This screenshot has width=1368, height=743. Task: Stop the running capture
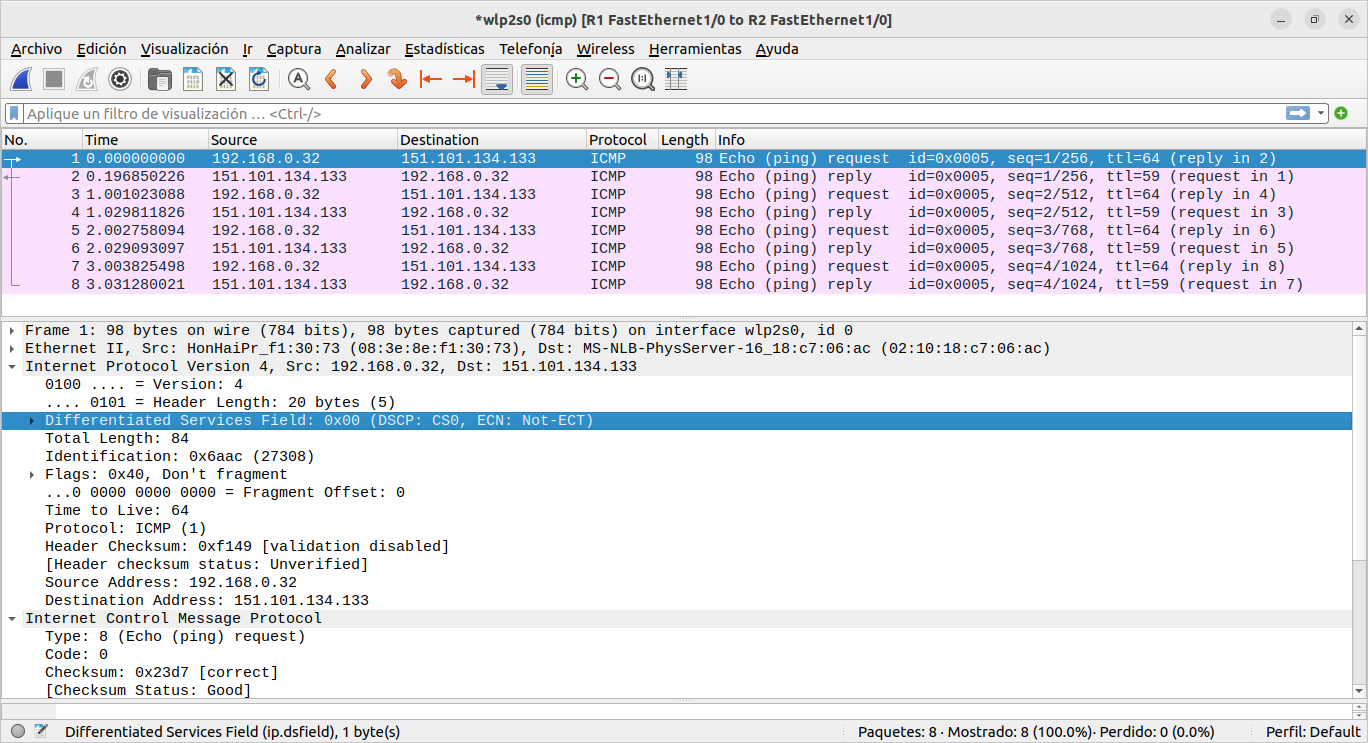click(54, 79)
